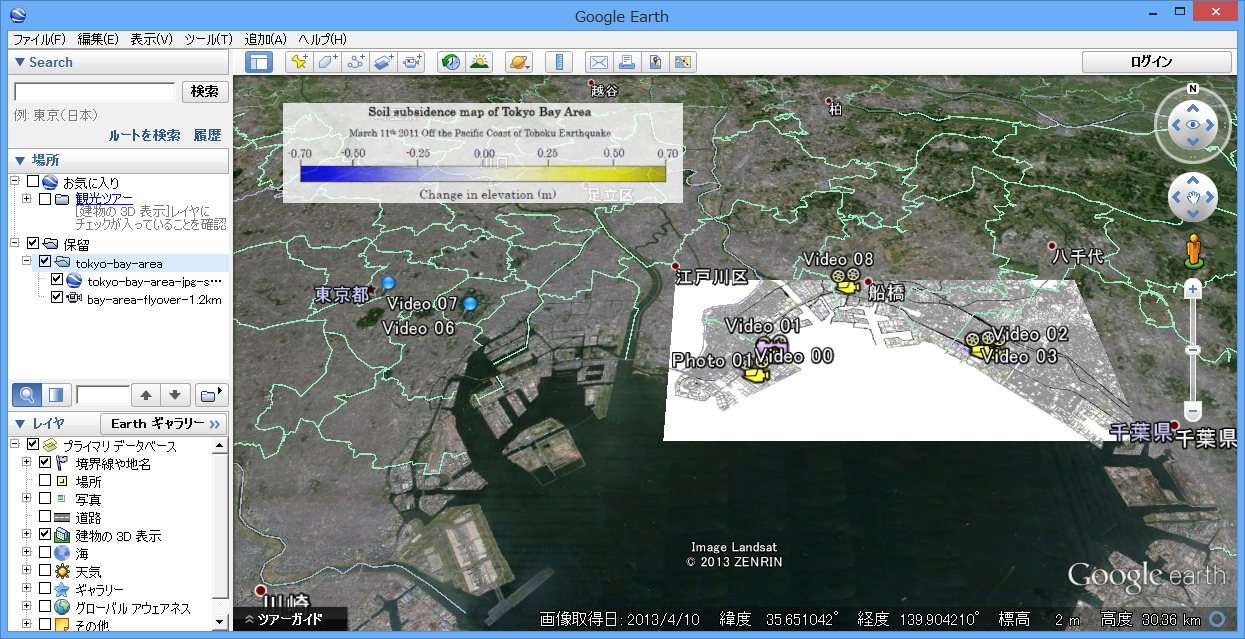Screen dimensions: 1245x639
Task: Uncheck the tokyo-bay-area folder checkbox
Action: tap(44, 263)
